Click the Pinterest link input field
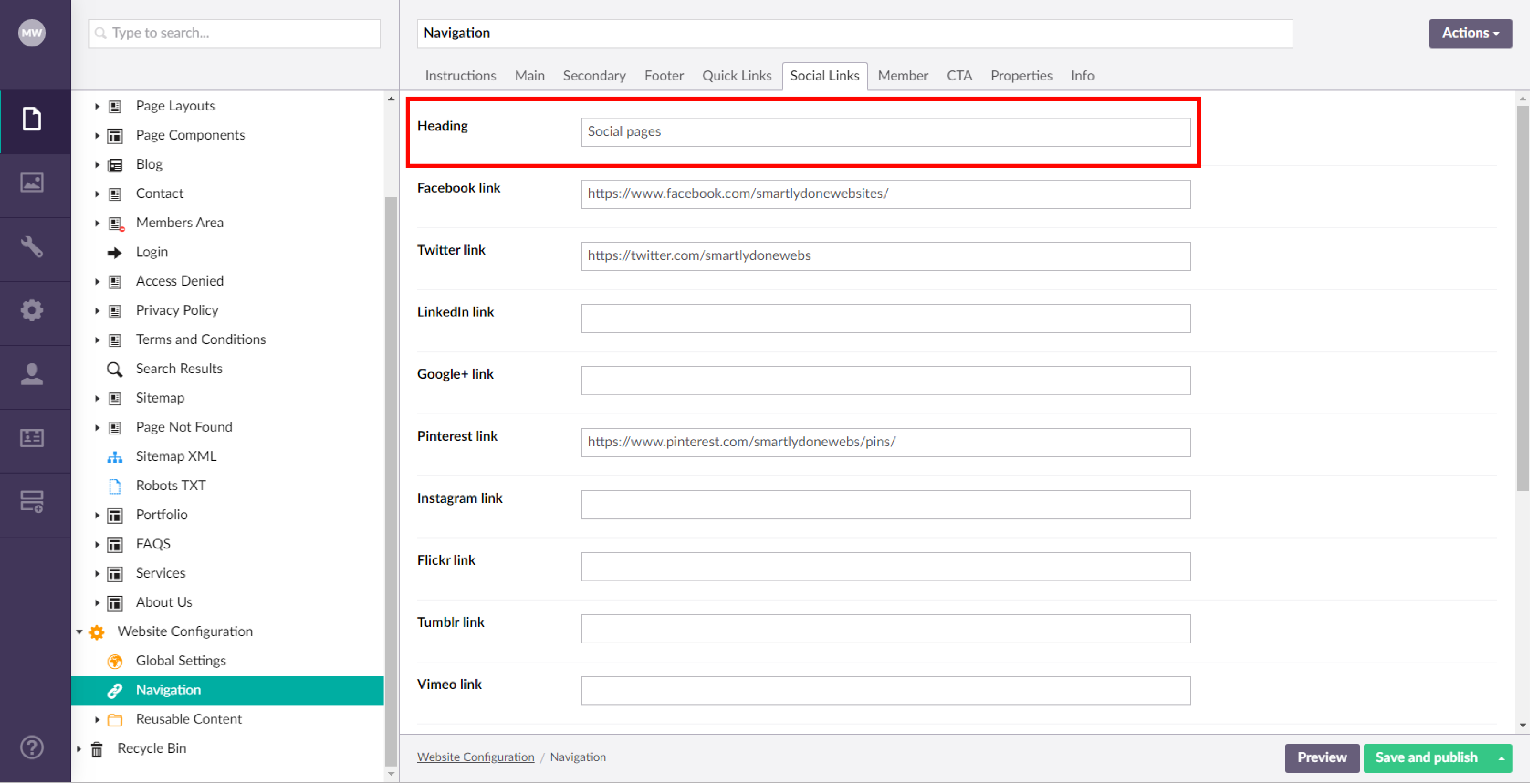 click(886, 443)
